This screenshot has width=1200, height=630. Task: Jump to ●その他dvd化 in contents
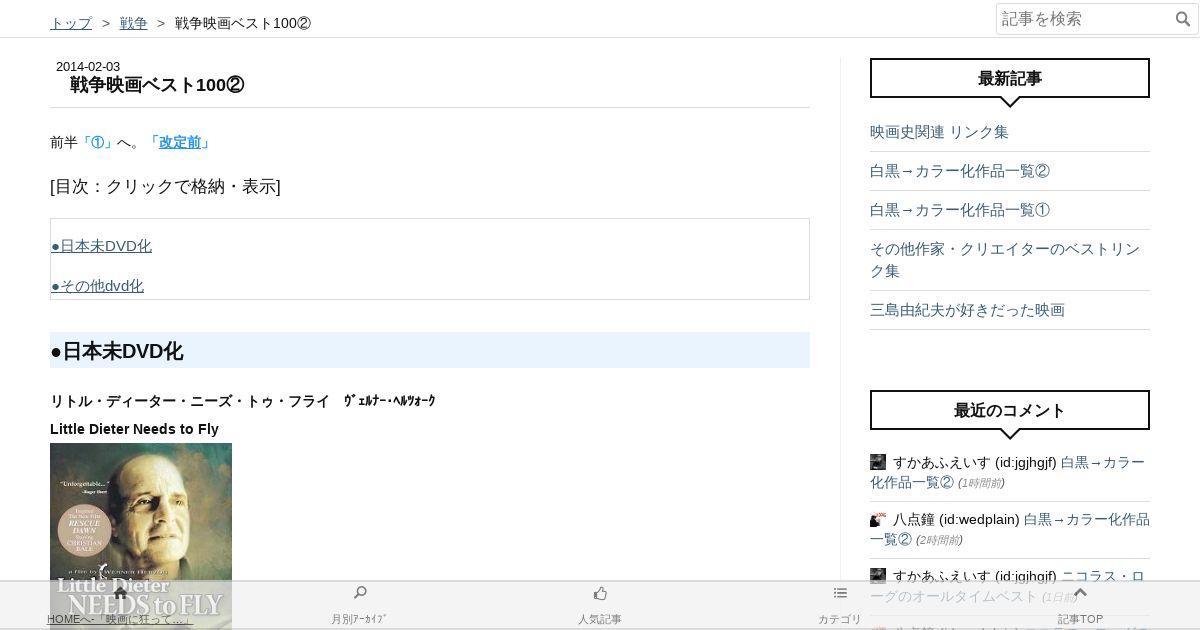point(97,286)
